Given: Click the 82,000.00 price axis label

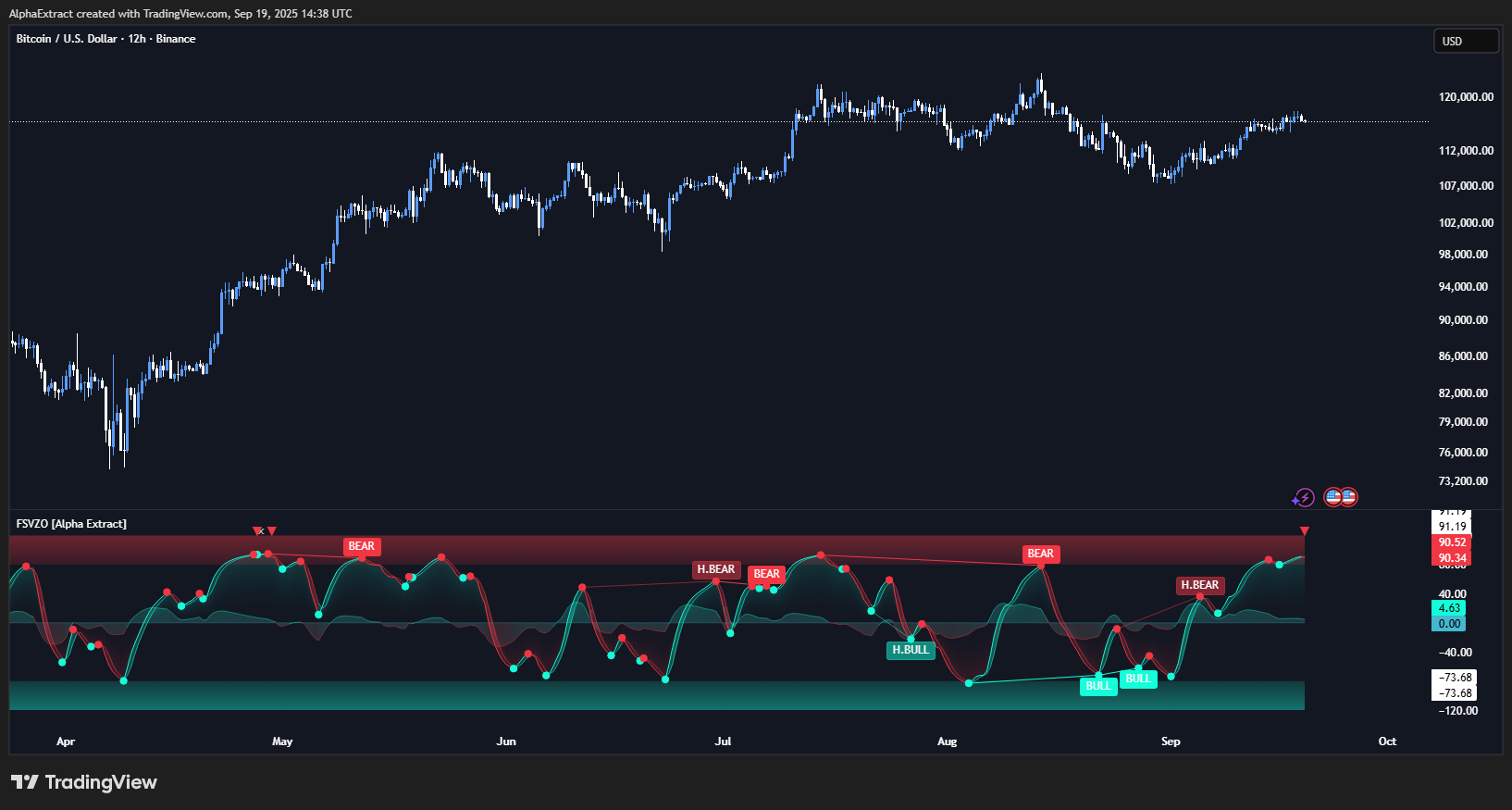Looking at the screenshot, I should click(1463, 393).
